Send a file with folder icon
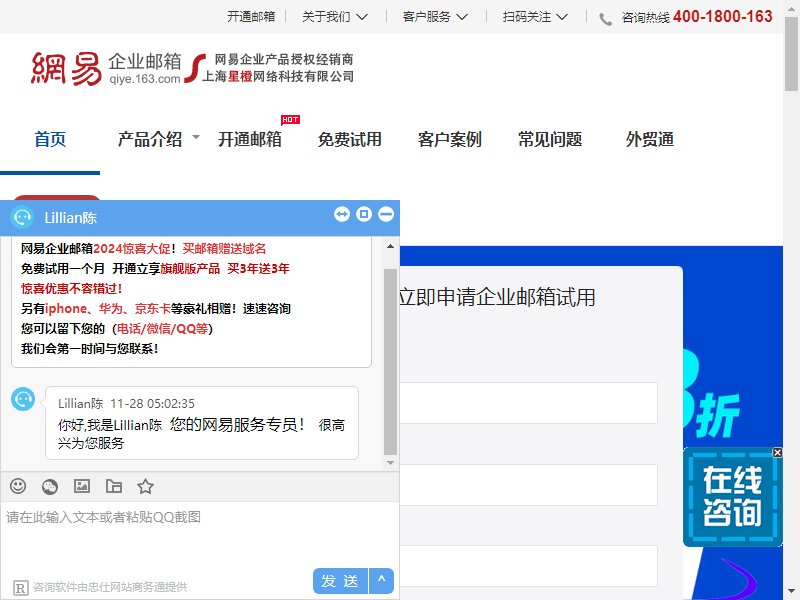 tap(113, 486)
